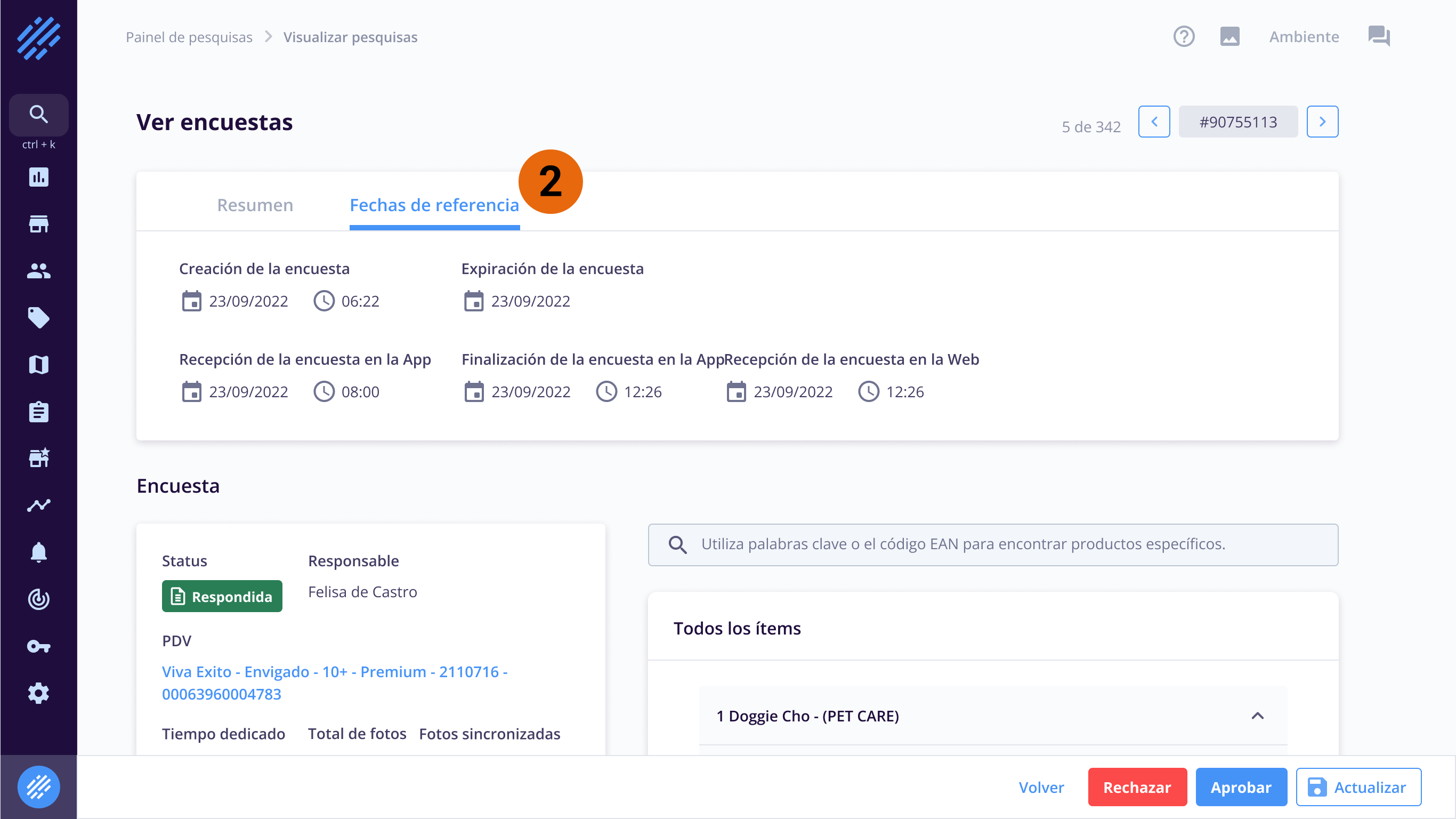Viewport: 1456px width, 819px height.
Task: Open the search icon in sidebar
Action: click(38, 114)
